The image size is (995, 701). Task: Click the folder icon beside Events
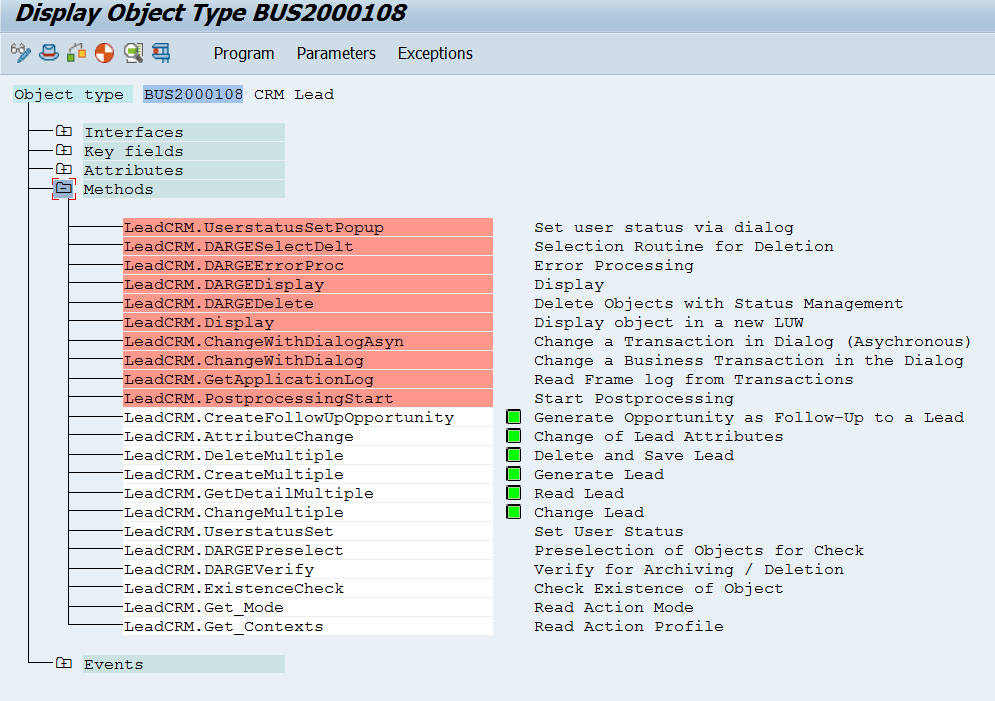coord(65,664)
